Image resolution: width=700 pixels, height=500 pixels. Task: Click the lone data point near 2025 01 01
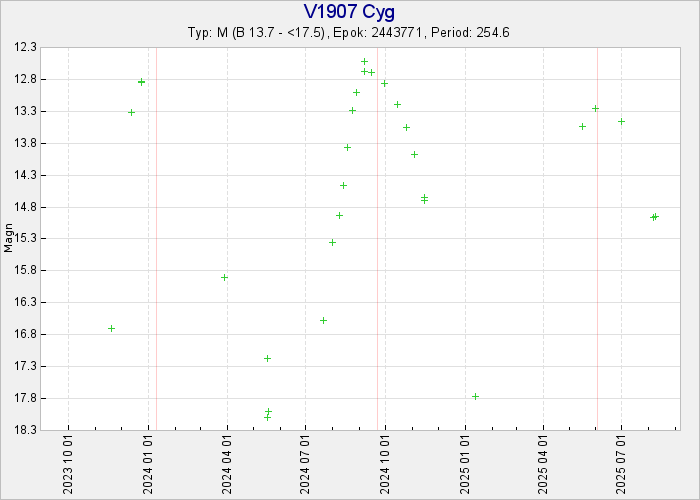[475, 396]
